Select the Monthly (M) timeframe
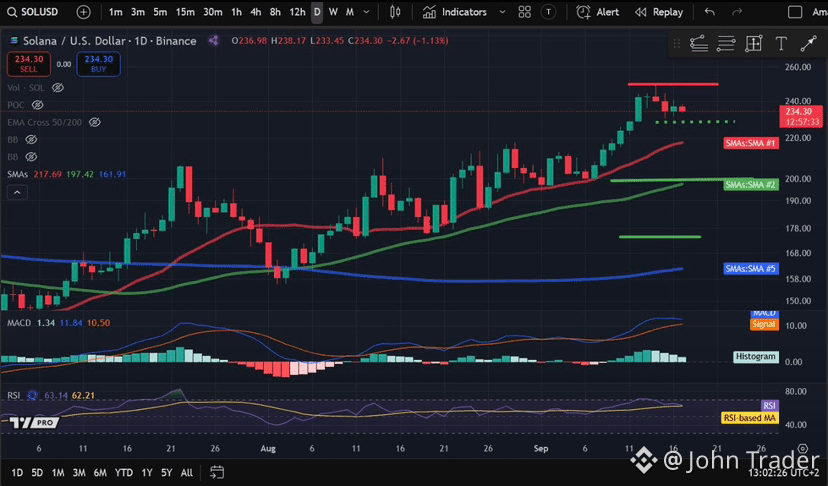The image size is (828, 486). pyautogui.click(x=350, y=12)
